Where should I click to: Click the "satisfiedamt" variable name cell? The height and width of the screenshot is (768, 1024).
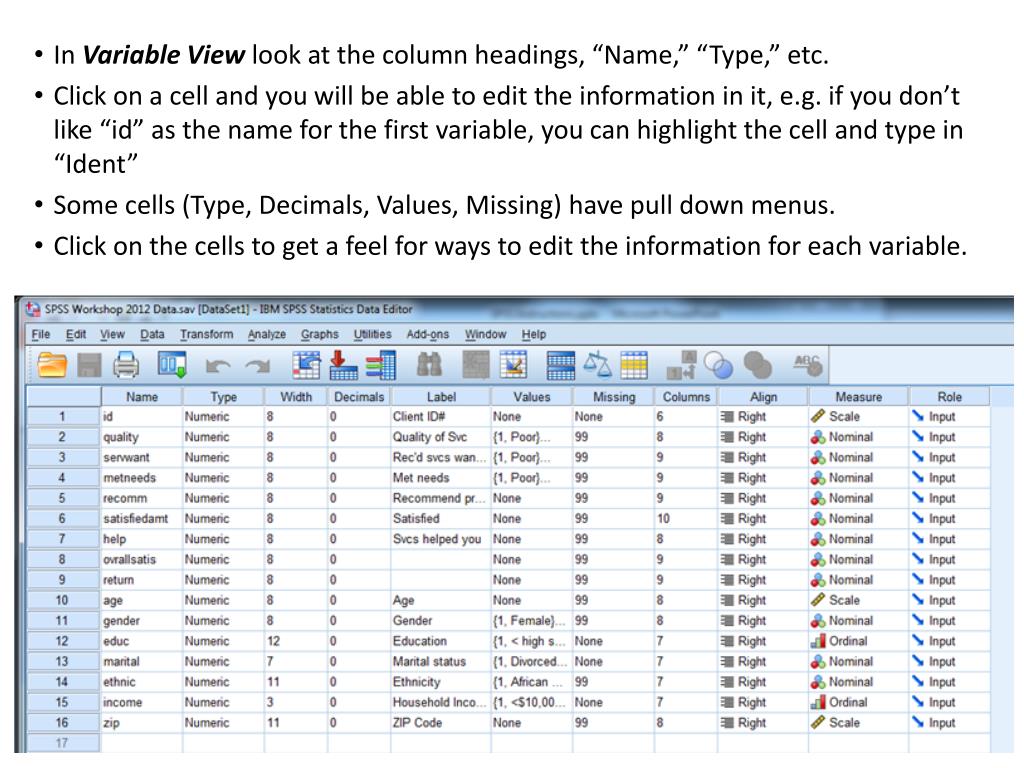tap(142, 518)
